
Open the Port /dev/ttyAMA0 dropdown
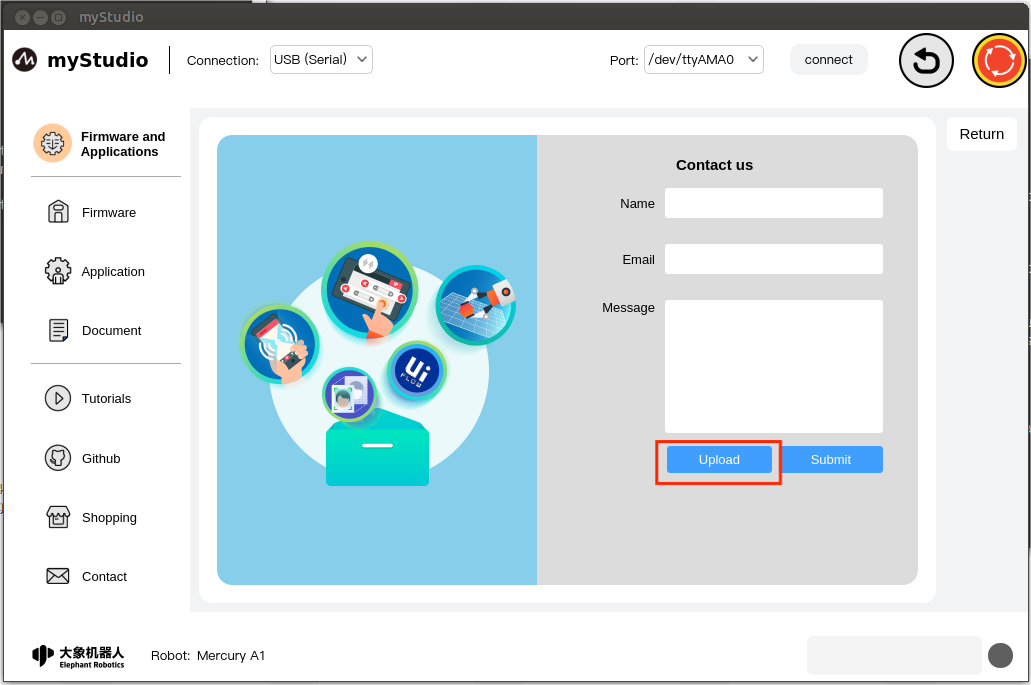704,60
